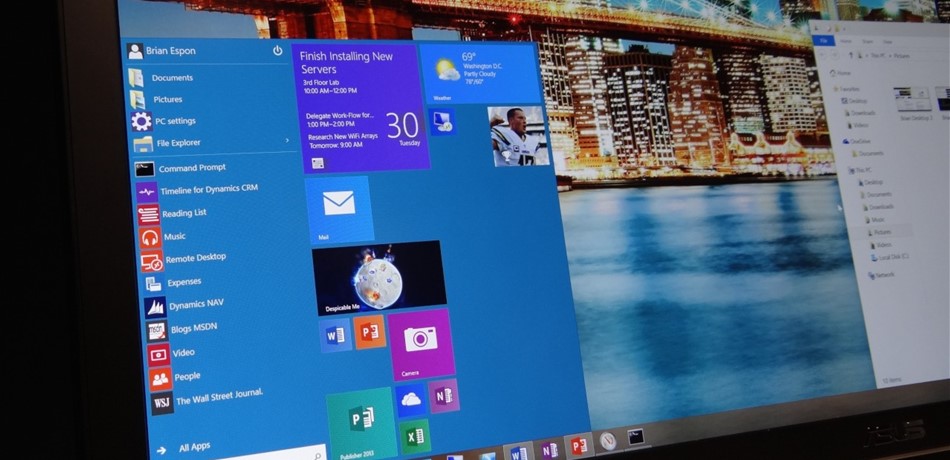Open the View ribbon tab in File Explorer

[x=887, y=42]
